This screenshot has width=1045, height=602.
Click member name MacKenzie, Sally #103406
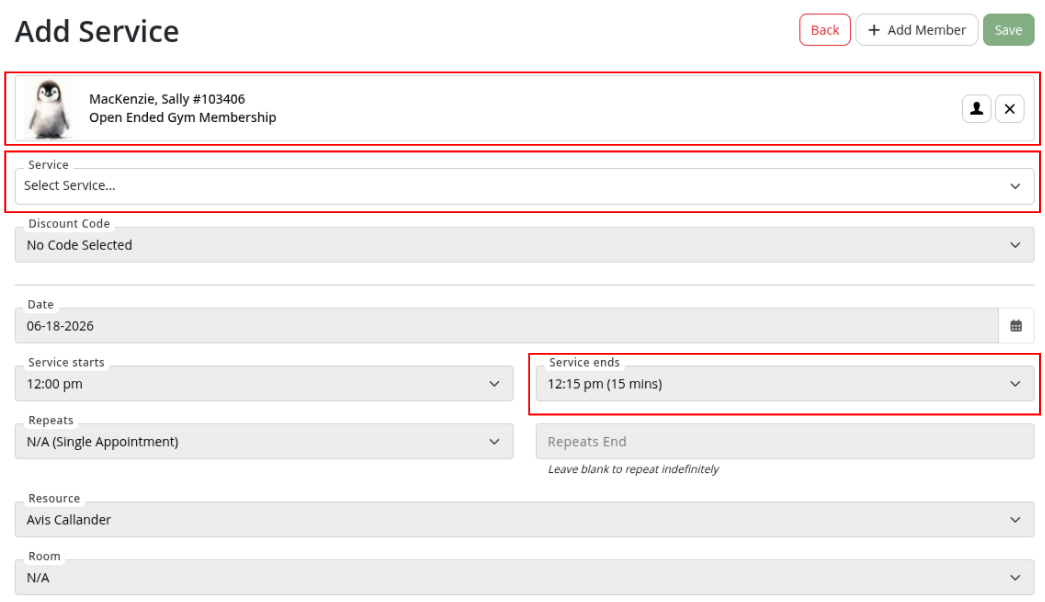click(167, 99)
